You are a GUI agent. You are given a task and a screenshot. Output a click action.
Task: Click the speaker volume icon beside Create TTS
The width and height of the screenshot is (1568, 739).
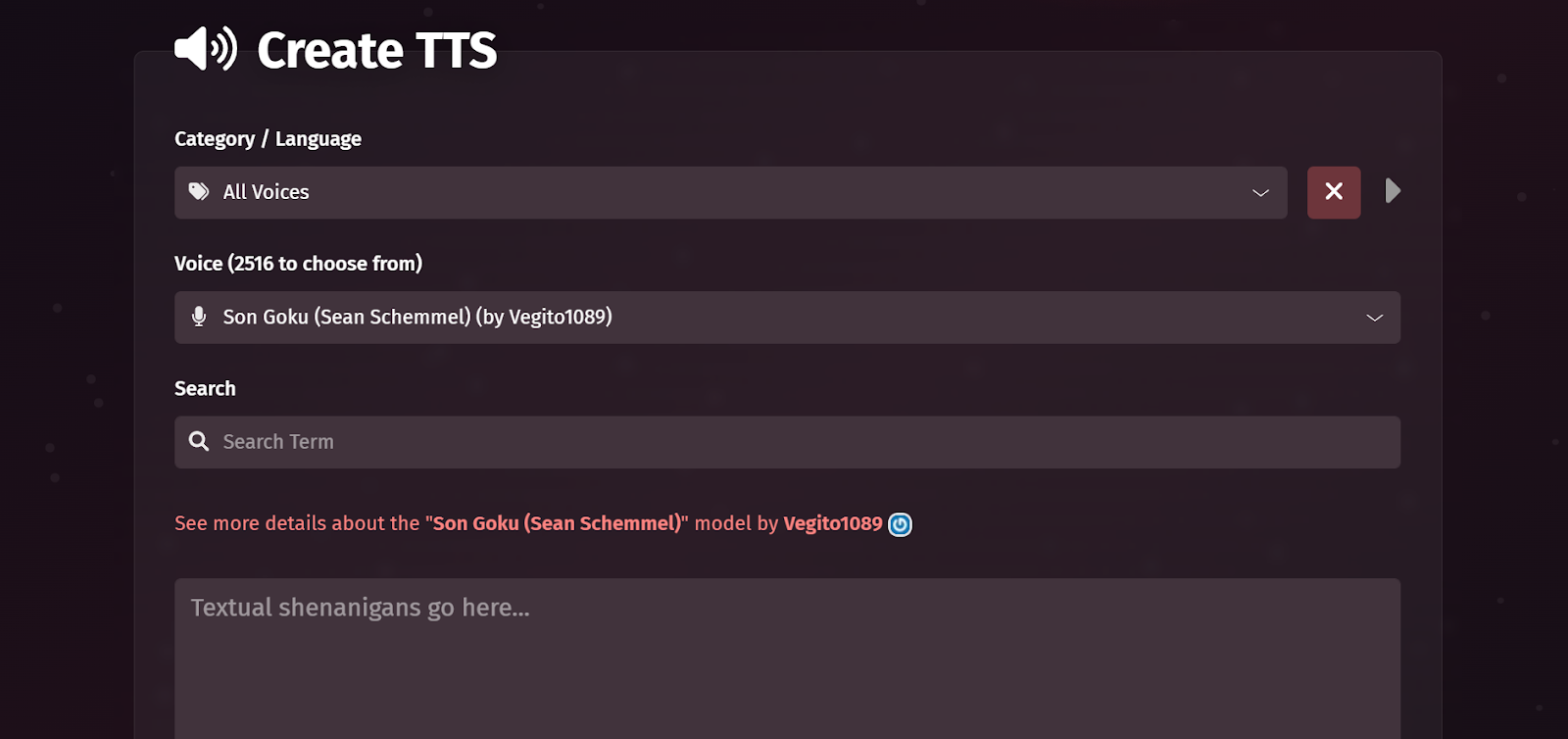tap(206, 49)
